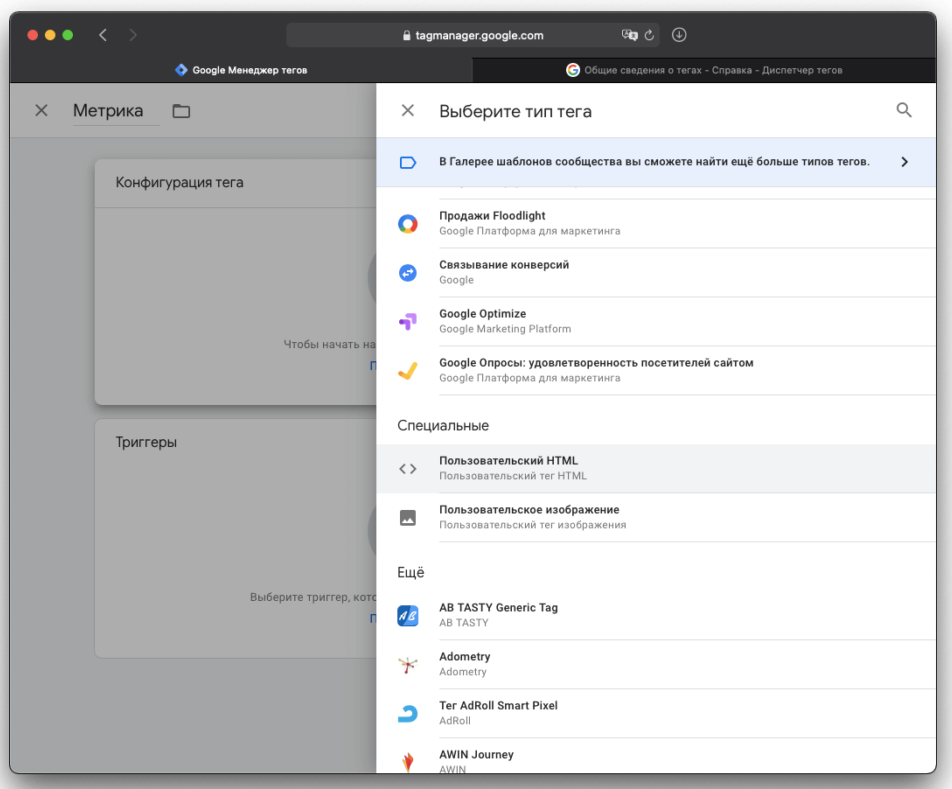Screen dimensions: 952x789
Task: Open the browser downloads button
Action: [x=679, y=35]
